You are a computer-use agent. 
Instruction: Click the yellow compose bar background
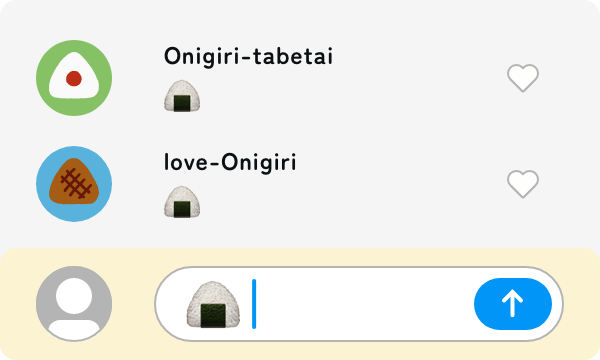[x=300, y=350]
